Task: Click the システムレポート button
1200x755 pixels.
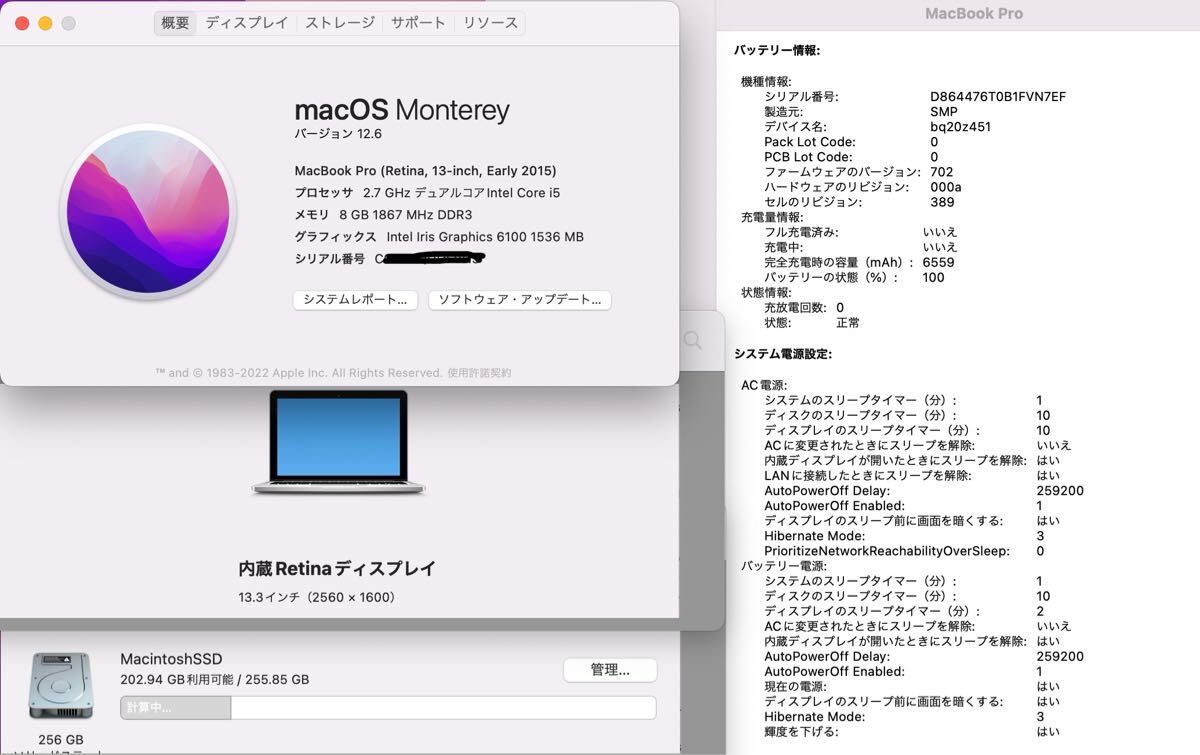Action: pos(355,299)
